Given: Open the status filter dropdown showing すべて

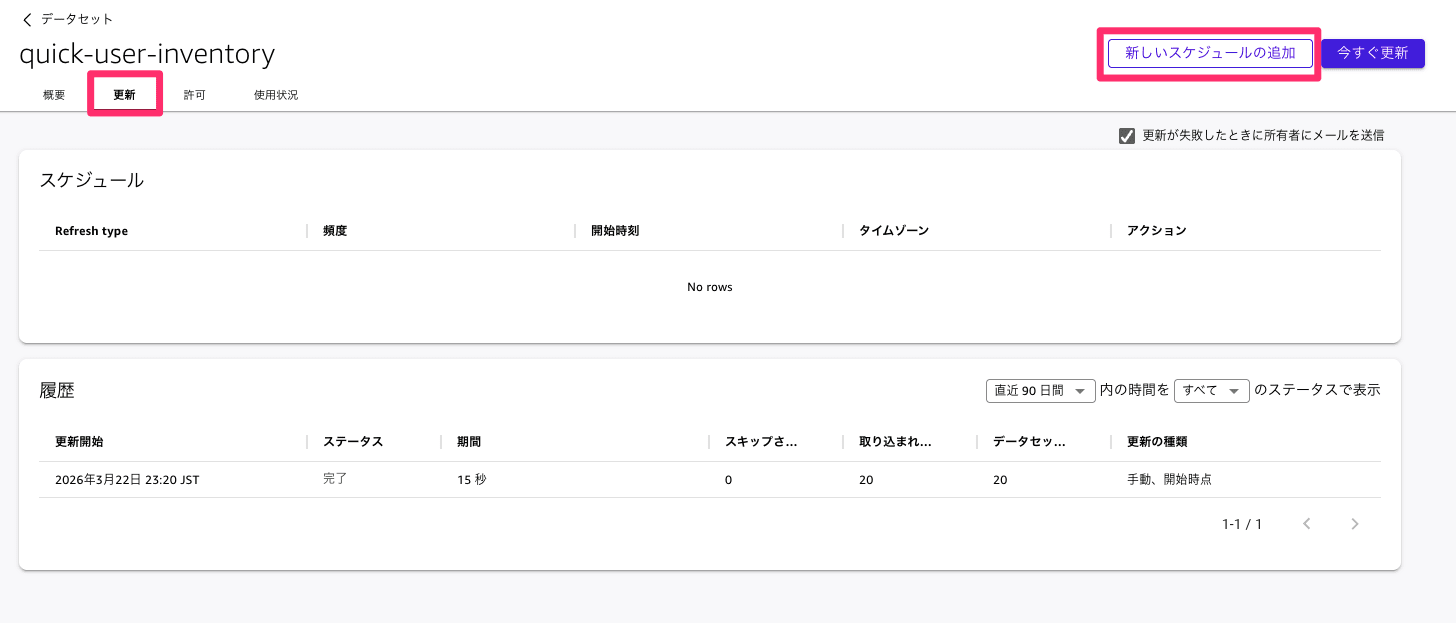Looking at the screenshot, I should tap(1211, 390).
